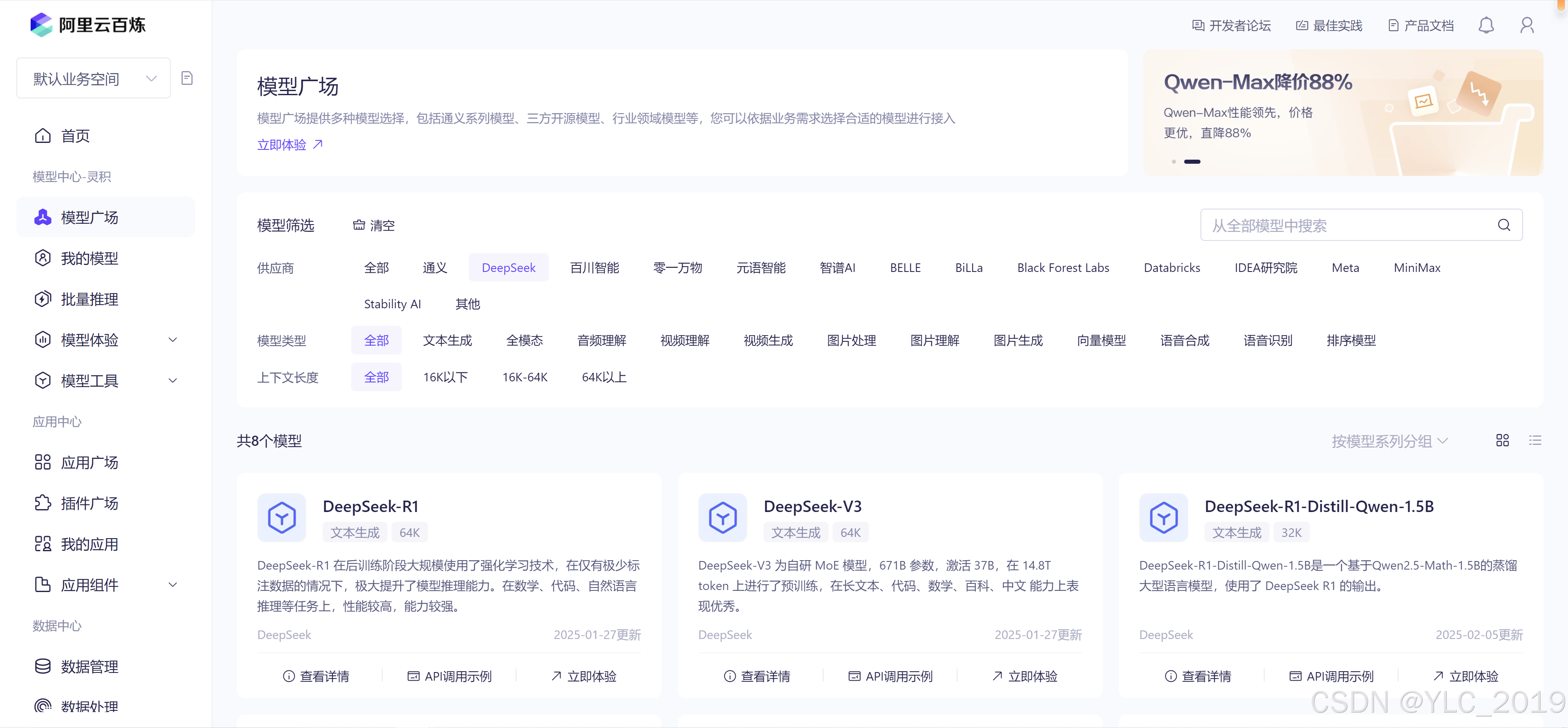Expand 模型体验 submenu
1568x728 pixels.
[106, 340]
